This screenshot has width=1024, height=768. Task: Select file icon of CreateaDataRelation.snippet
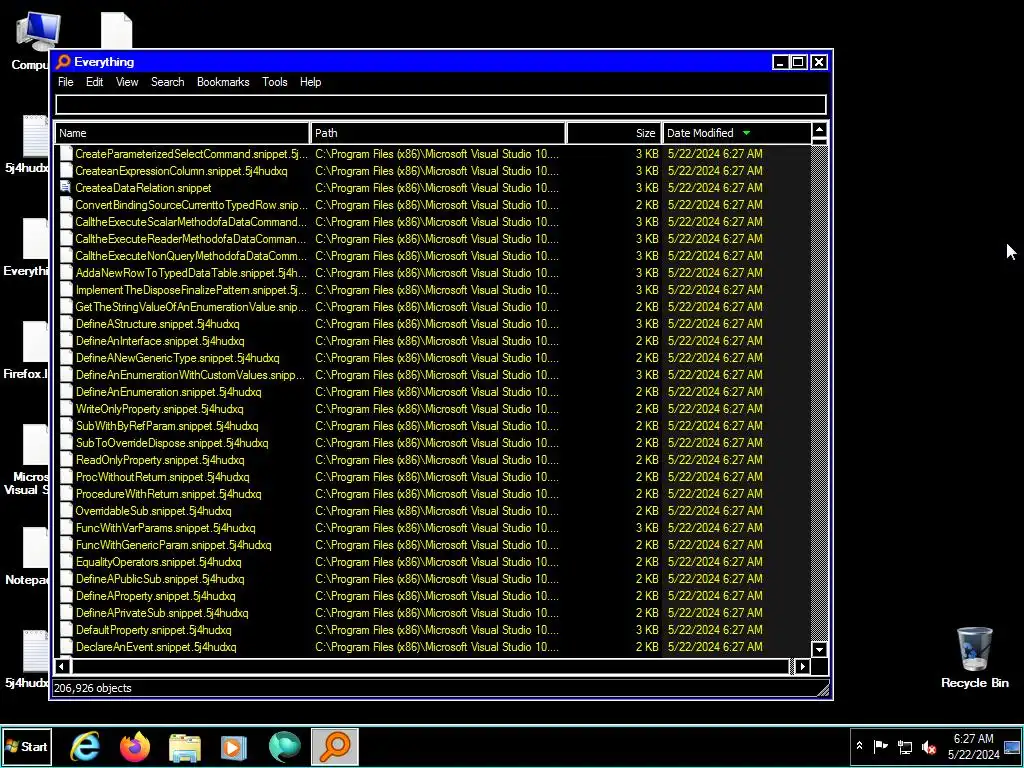click(x=65, y=187)
